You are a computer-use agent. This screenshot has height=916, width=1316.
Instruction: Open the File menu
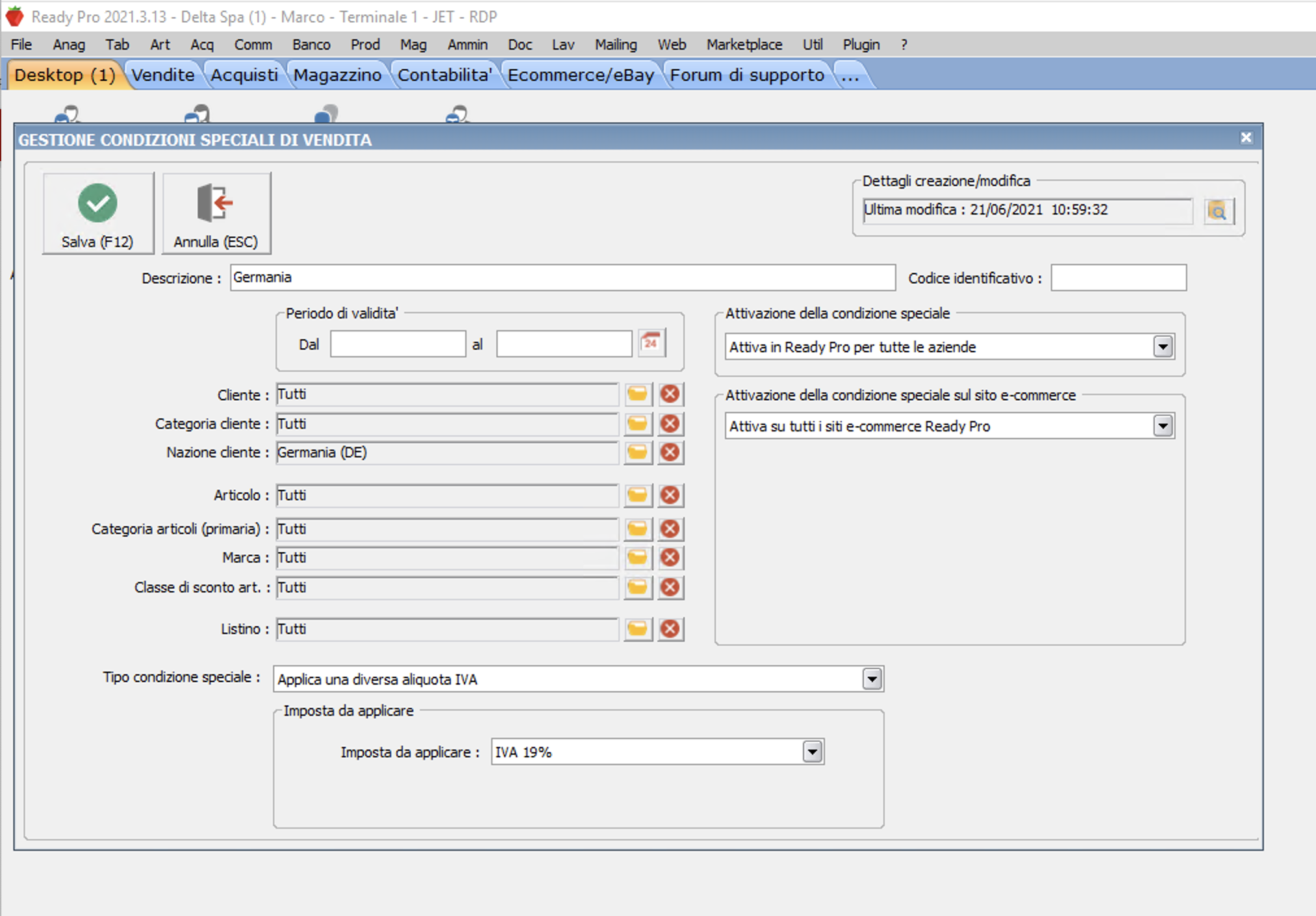[21, 45]
